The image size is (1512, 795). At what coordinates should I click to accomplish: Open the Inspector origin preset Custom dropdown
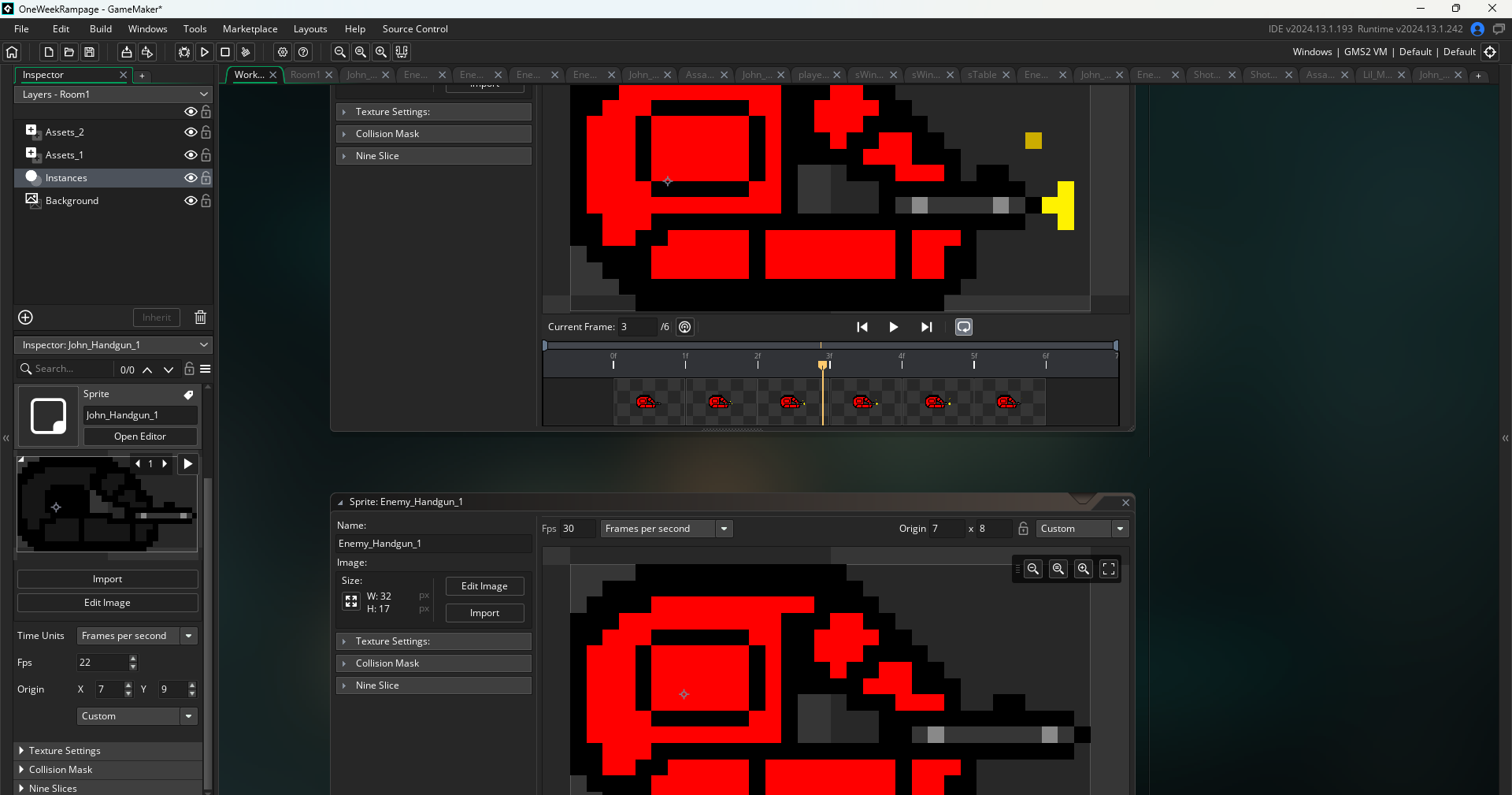(x=137, y=716)
